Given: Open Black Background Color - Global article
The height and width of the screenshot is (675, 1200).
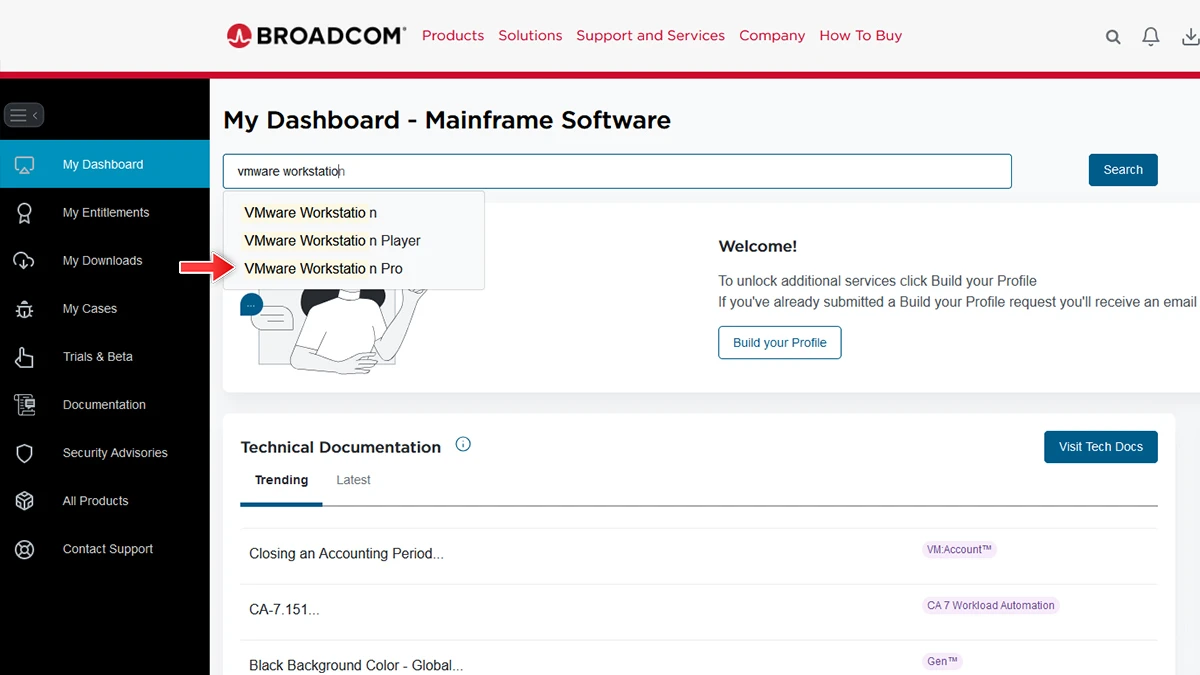Looking at the screenshot, I should click(x=356, y=665).
